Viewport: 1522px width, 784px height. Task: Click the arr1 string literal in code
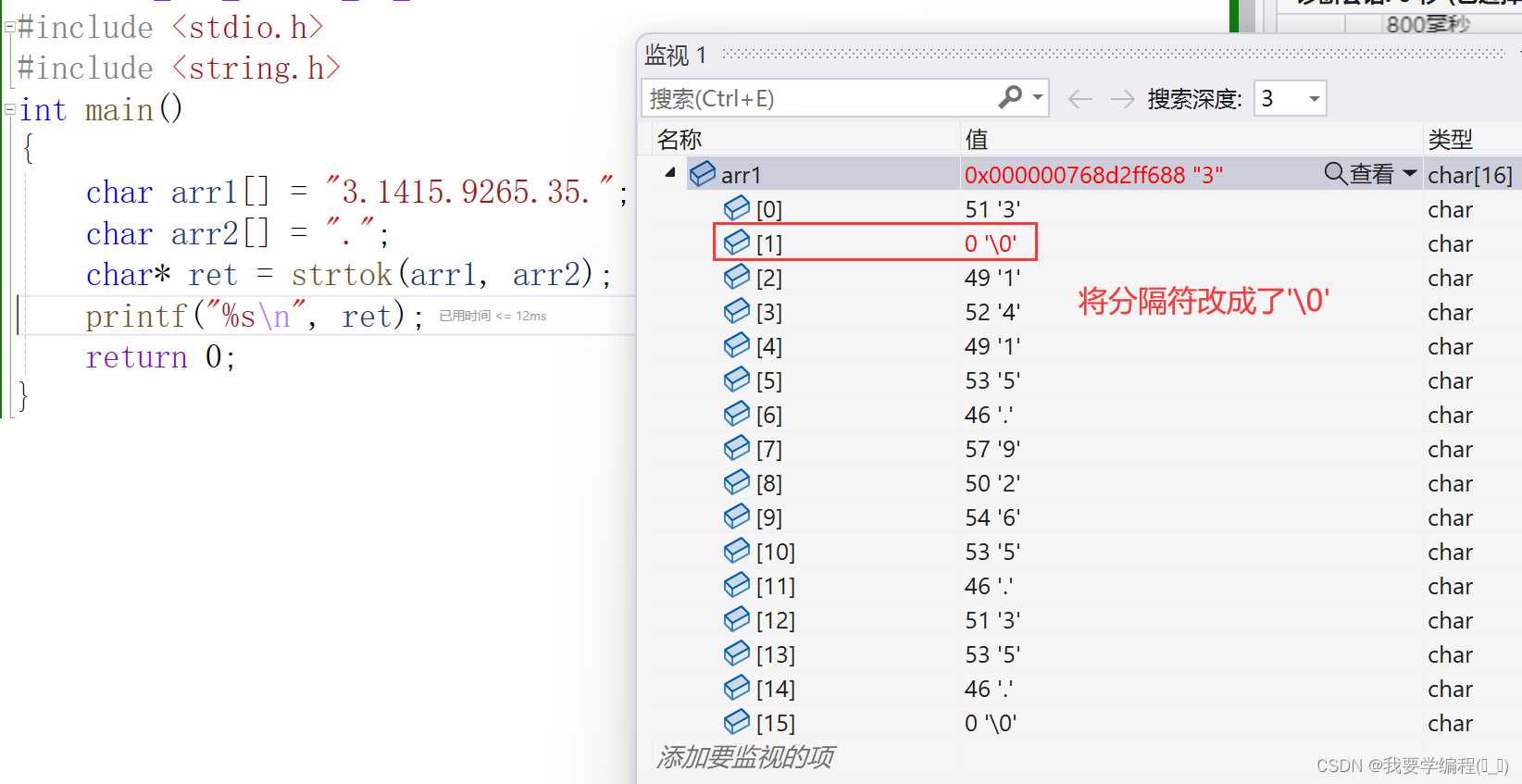[x=468, y=192]
